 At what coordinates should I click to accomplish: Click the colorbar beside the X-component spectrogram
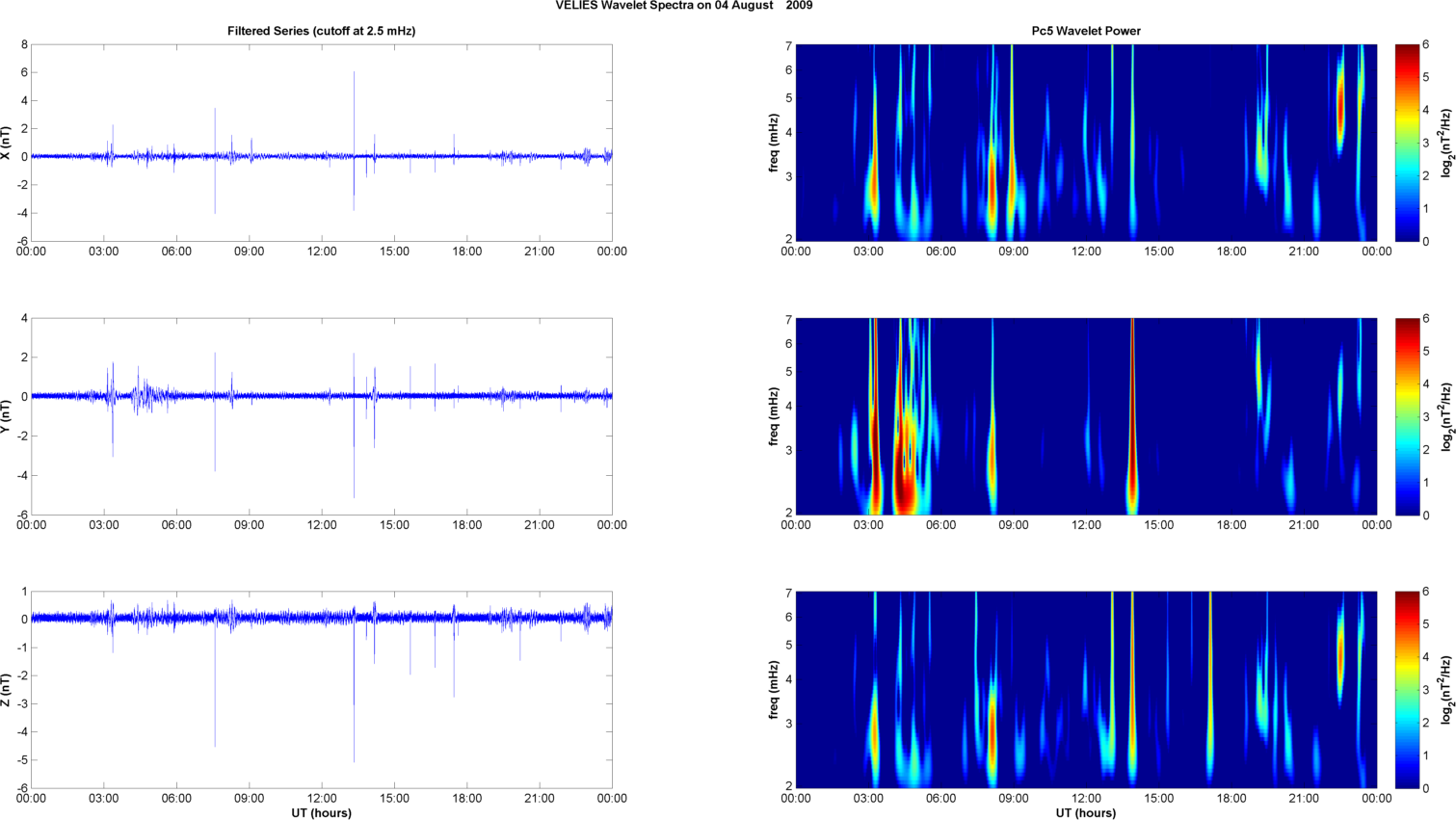click(1407, 143)
